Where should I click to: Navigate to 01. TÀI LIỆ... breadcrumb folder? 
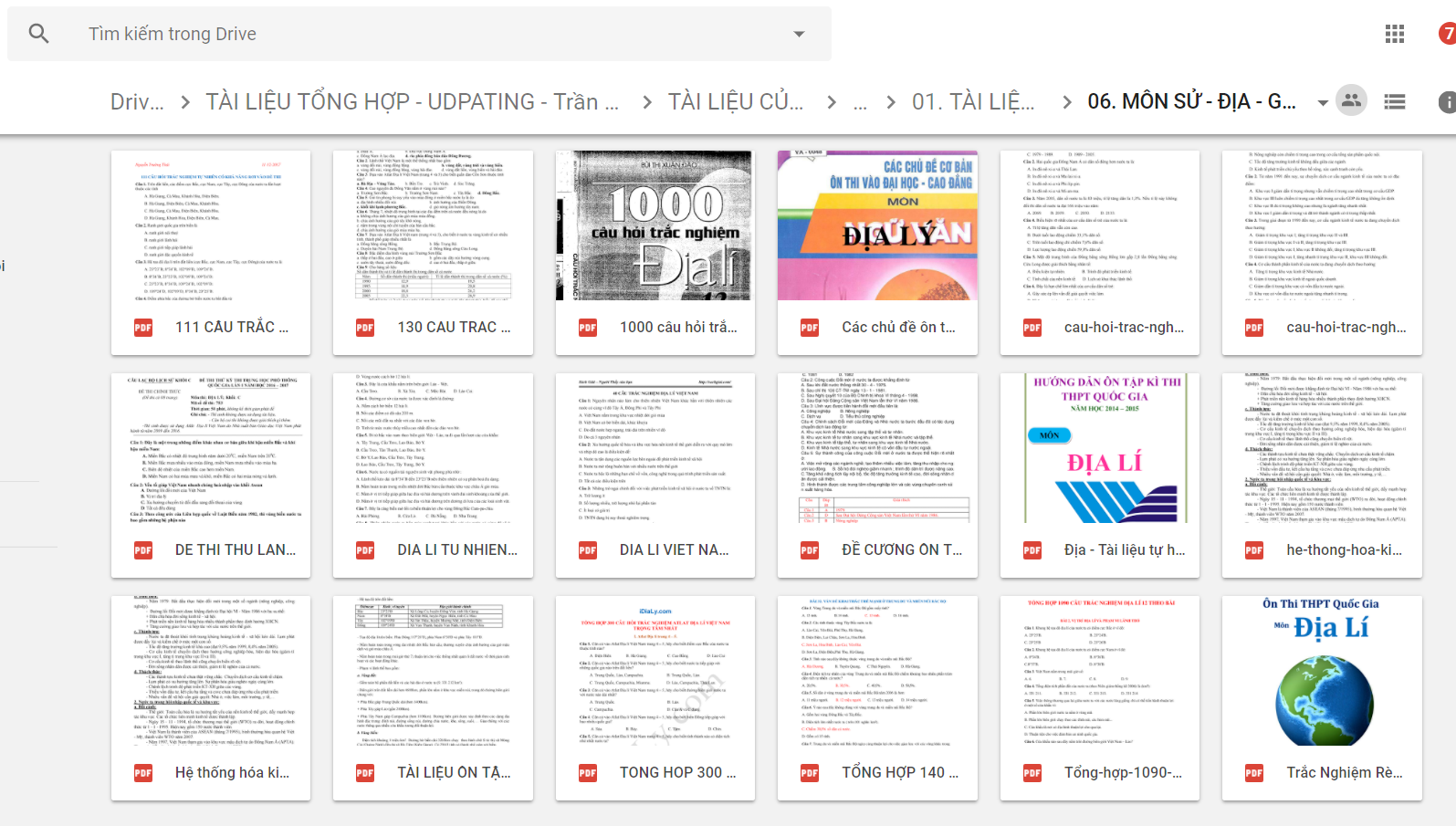[973, 102]
